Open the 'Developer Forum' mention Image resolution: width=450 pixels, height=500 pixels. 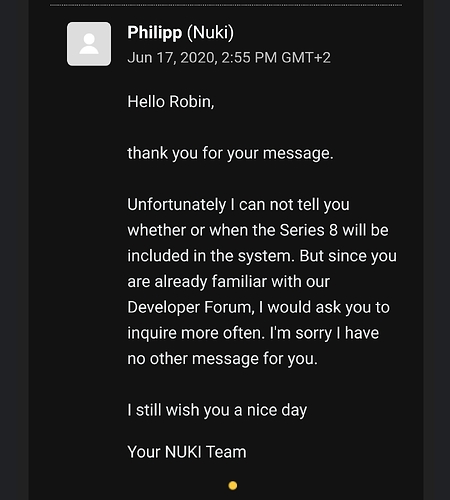pyautogui.click(x=191, y=308)
